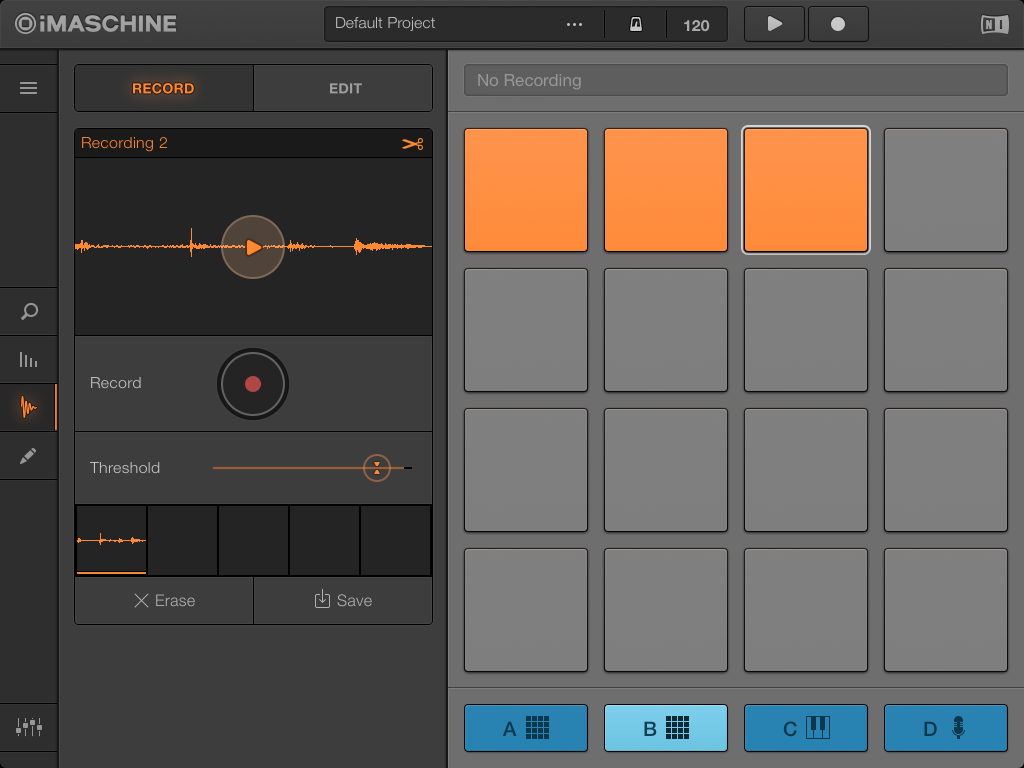Save Recording 2
The height and width of the screenshot is (768, 1024).
point(343,600)
